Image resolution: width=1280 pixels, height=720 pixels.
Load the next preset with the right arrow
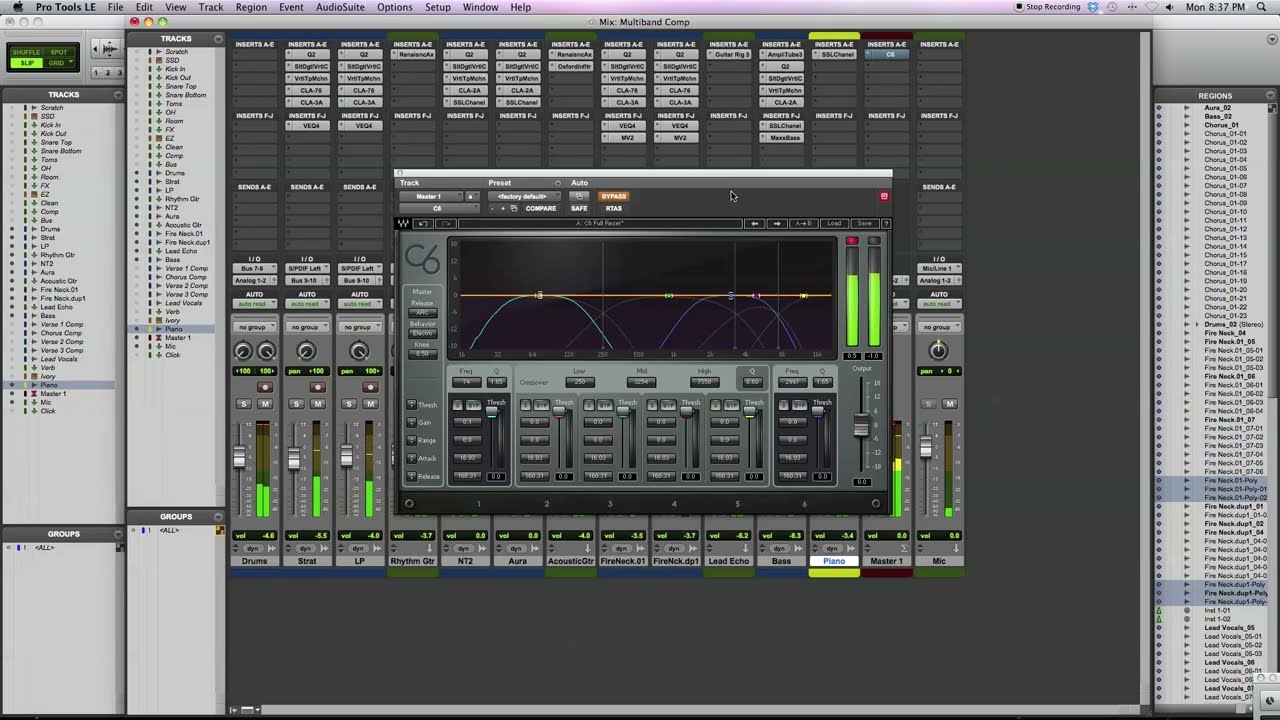click(777, 223)
